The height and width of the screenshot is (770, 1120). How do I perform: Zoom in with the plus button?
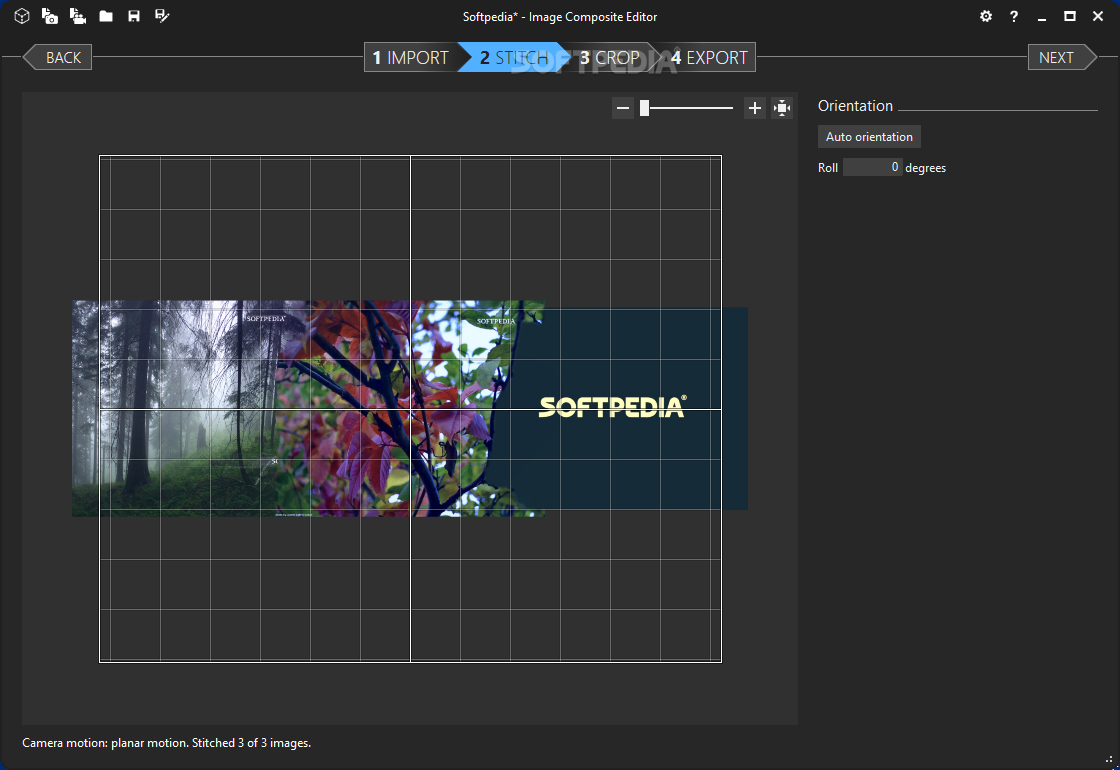point(754,108)
